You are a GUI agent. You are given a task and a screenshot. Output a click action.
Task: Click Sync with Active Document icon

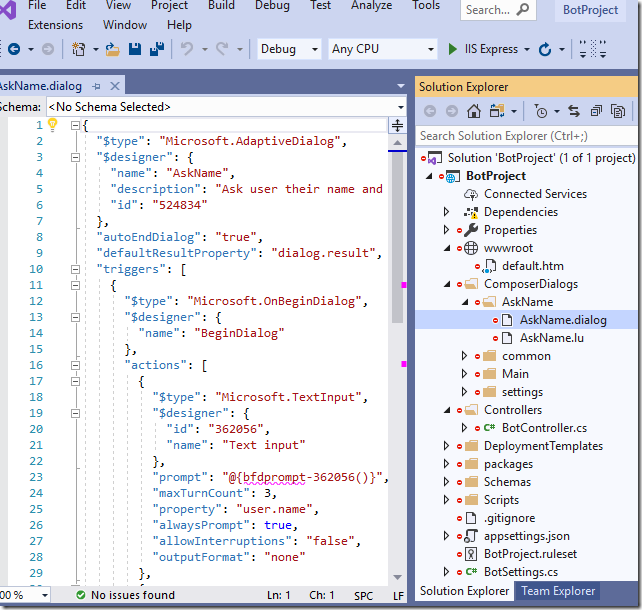click(574, 111)
